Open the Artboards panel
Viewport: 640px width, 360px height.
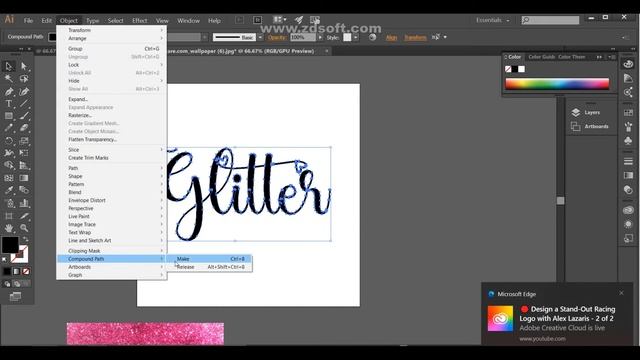click(x=590, y=127)
